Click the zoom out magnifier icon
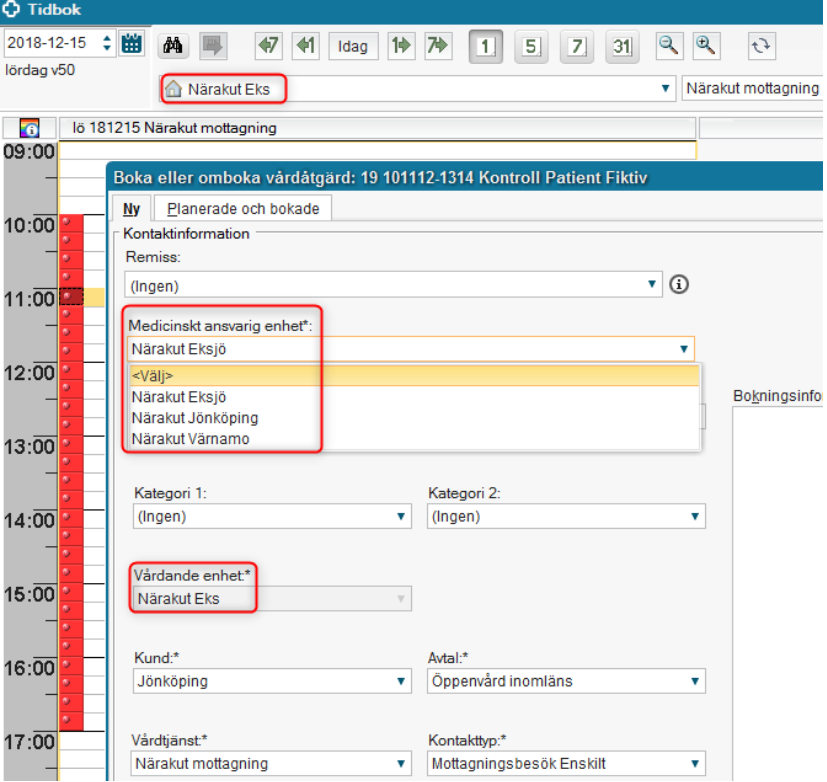The image size is (827, 782). (668, 45)
